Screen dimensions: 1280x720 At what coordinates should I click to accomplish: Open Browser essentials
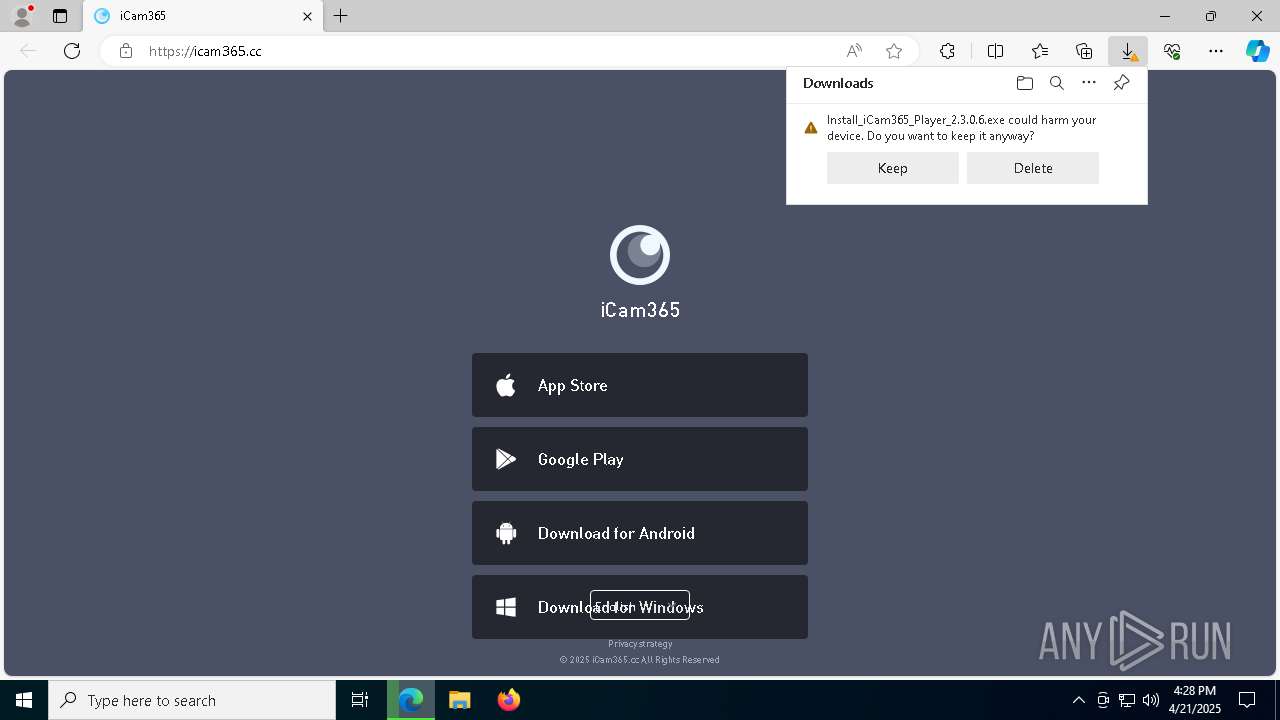1172,51
